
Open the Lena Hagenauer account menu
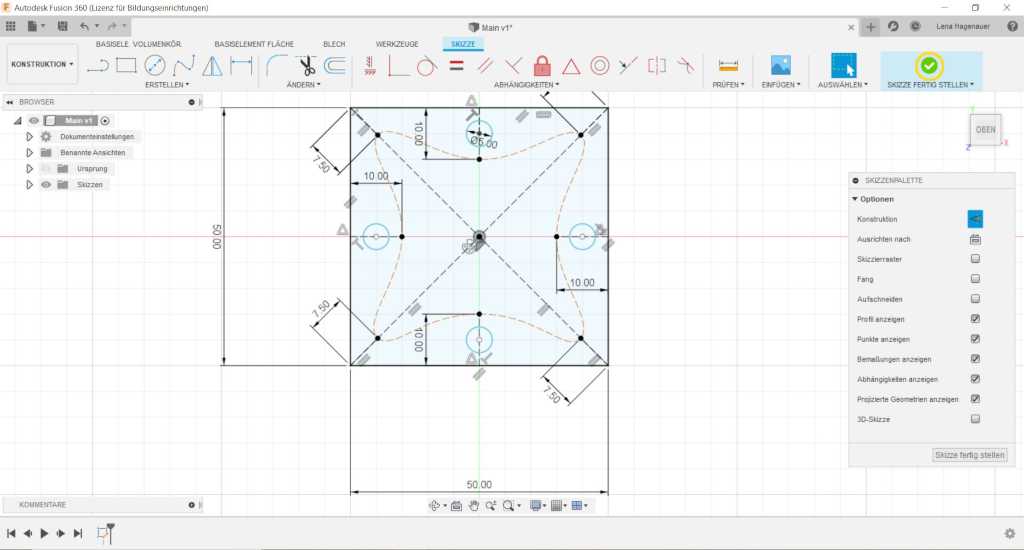(x=963, y=27)
